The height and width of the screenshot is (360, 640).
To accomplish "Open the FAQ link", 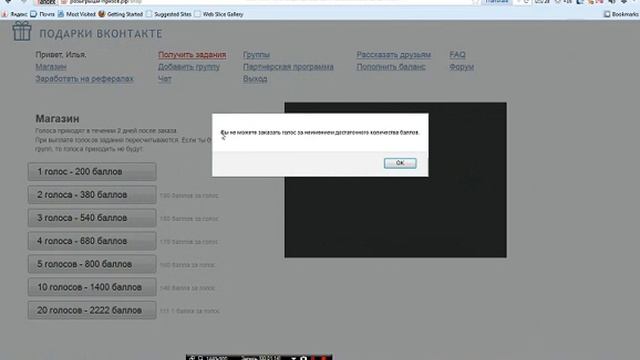I will coord(458,55).
